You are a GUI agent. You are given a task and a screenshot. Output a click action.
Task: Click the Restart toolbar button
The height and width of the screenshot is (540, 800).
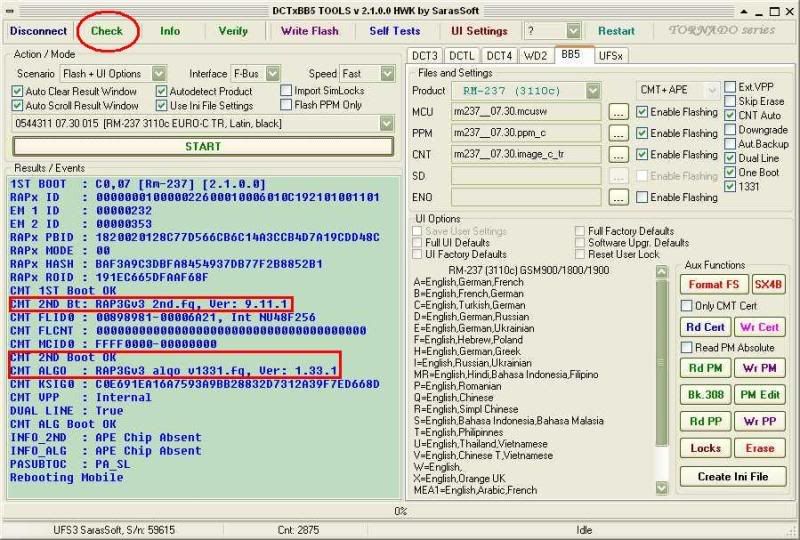pyautogui.click(x=616, y=31)
